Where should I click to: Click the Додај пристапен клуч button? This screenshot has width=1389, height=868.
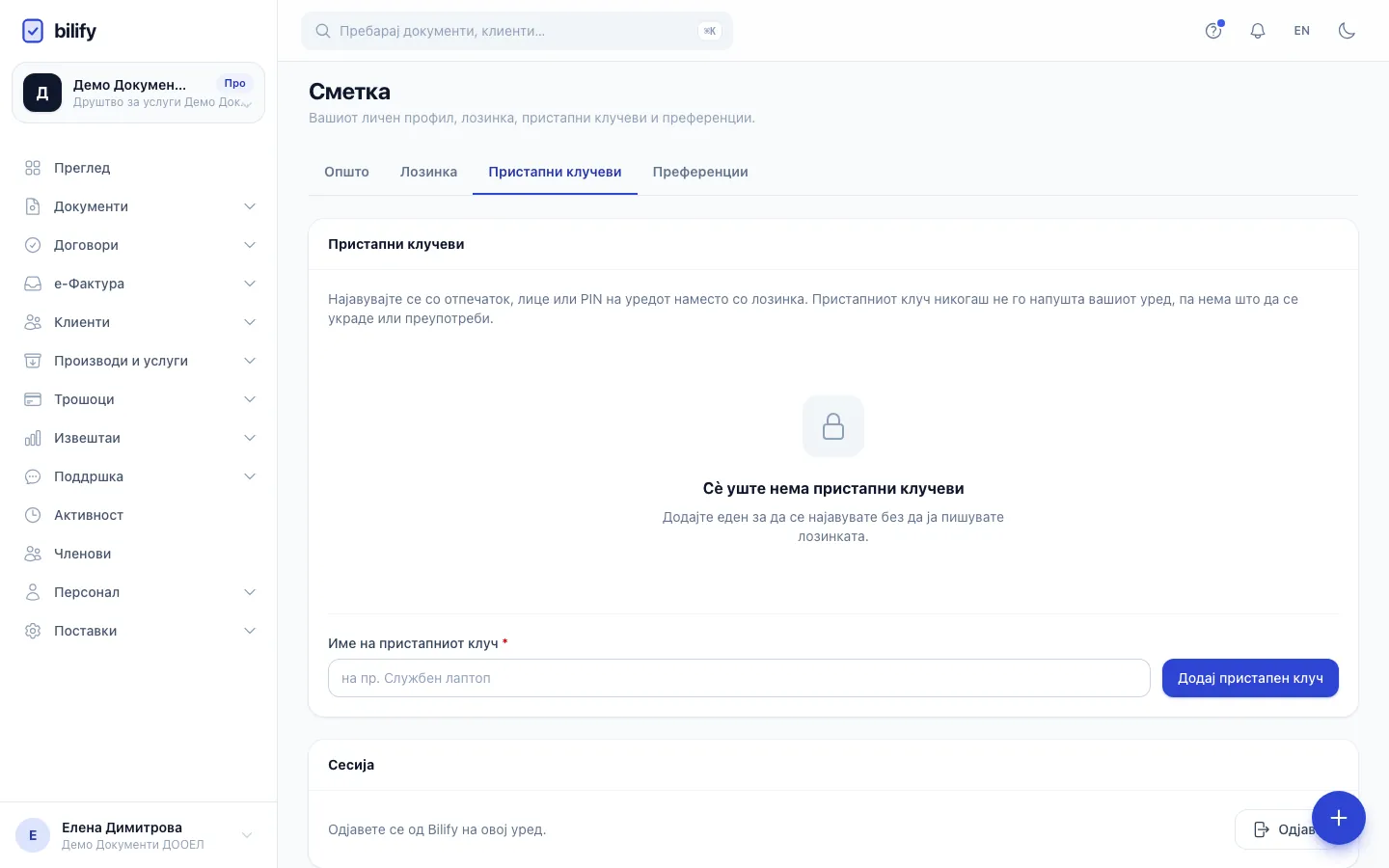[x=1250, y=678]
